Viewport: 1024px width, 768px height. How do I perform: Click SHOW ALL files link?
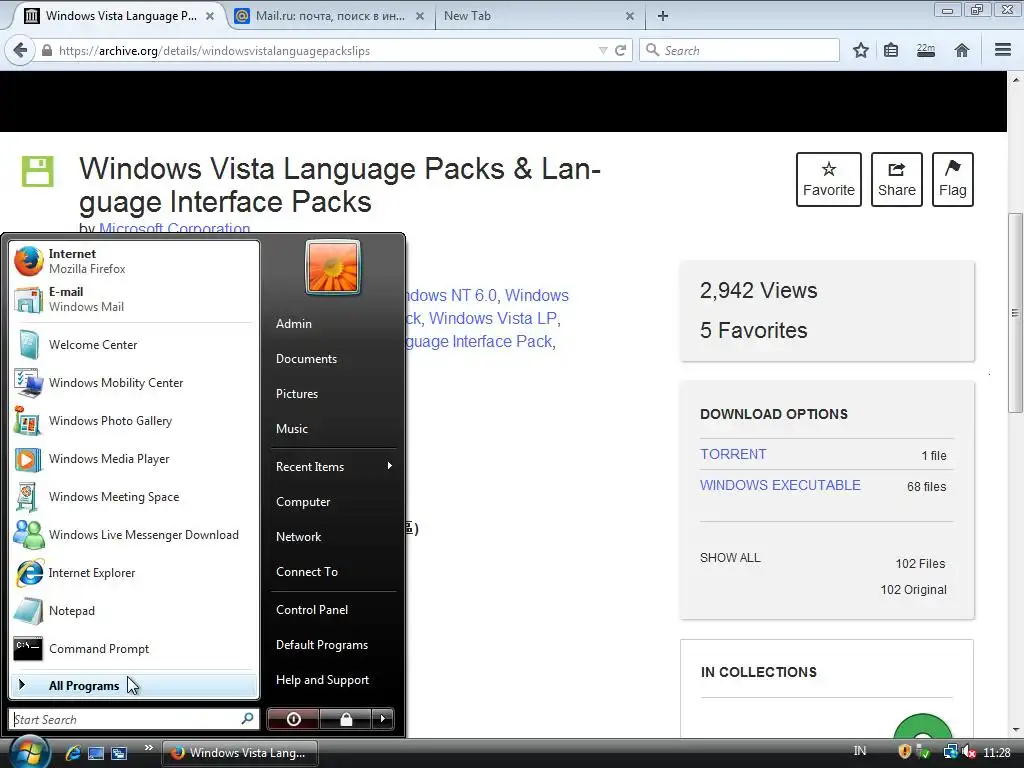tap(730, 558)
